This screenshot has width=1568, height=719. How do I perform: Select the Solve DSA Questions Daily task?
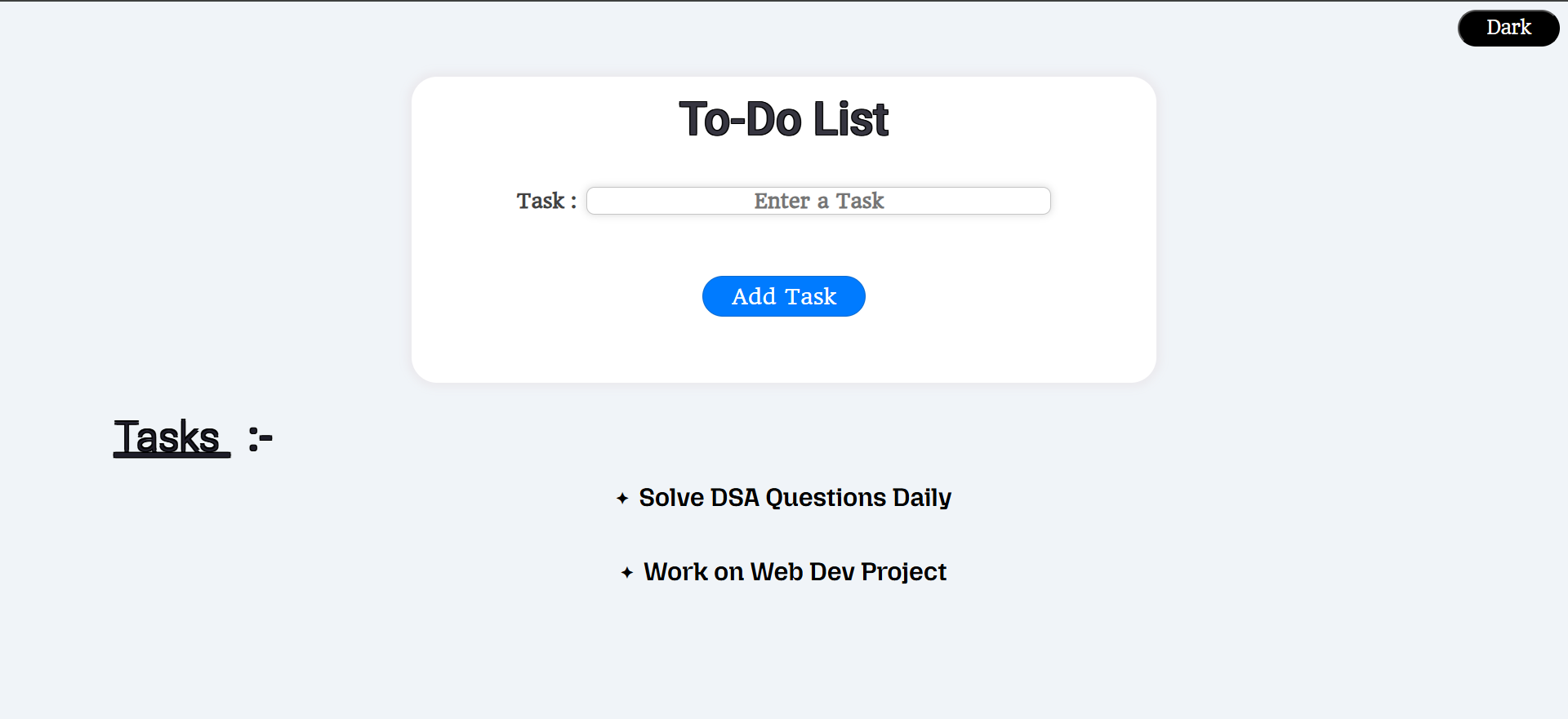tap(795, 497)
